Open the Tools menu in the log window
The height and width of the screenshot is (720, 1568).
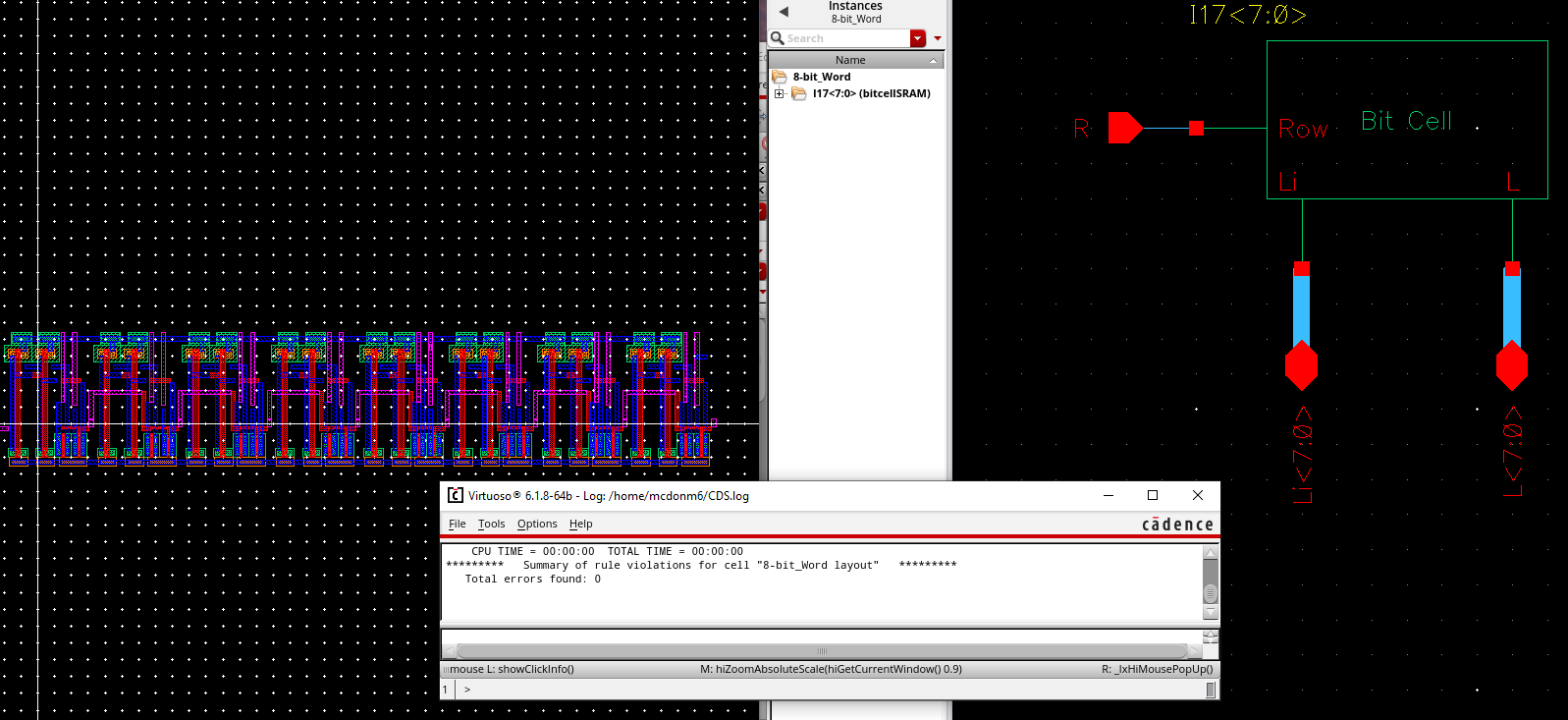pos(491,525)
